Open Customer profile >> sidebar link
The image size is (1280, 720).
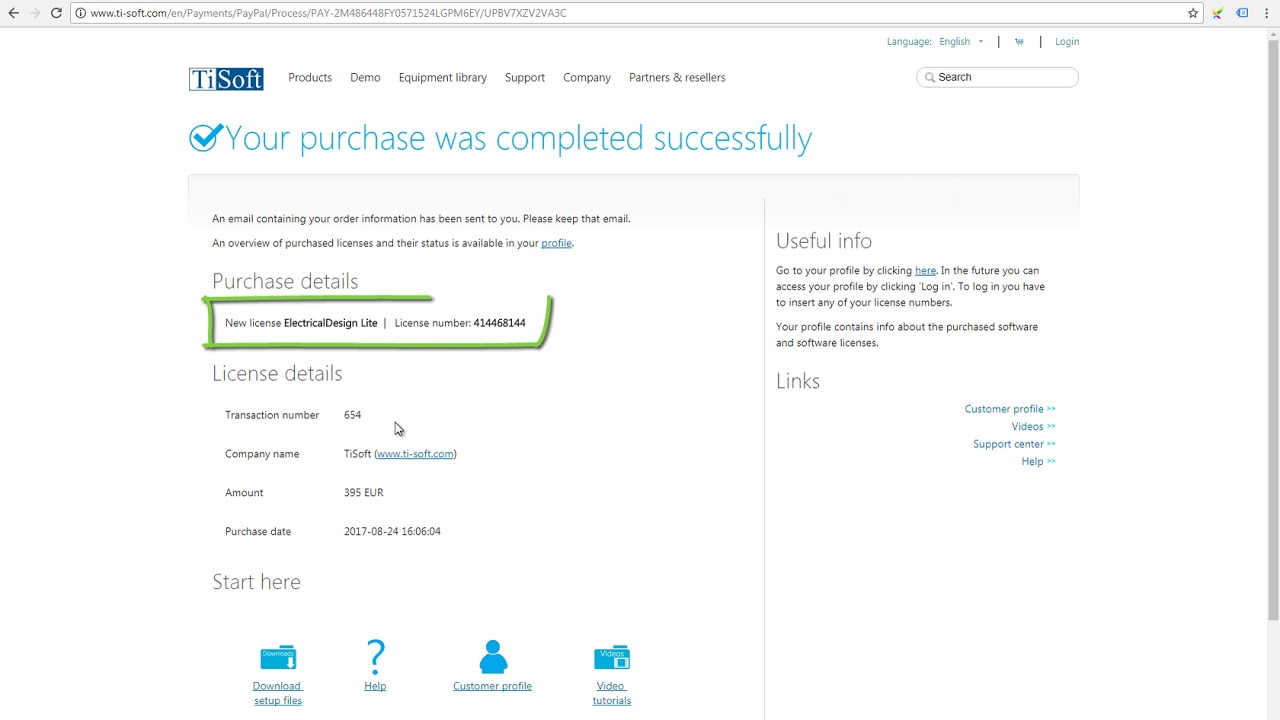[1010, 409]
